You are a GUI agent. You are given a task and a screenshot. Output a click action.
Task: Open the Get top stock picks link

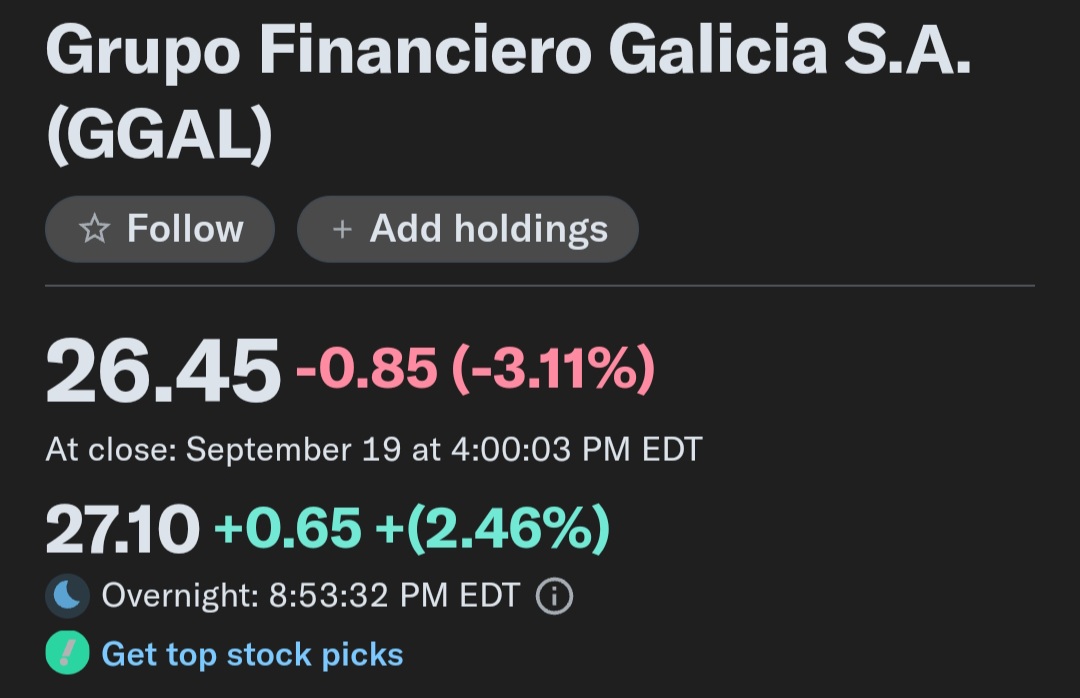(x=252, y=655)
